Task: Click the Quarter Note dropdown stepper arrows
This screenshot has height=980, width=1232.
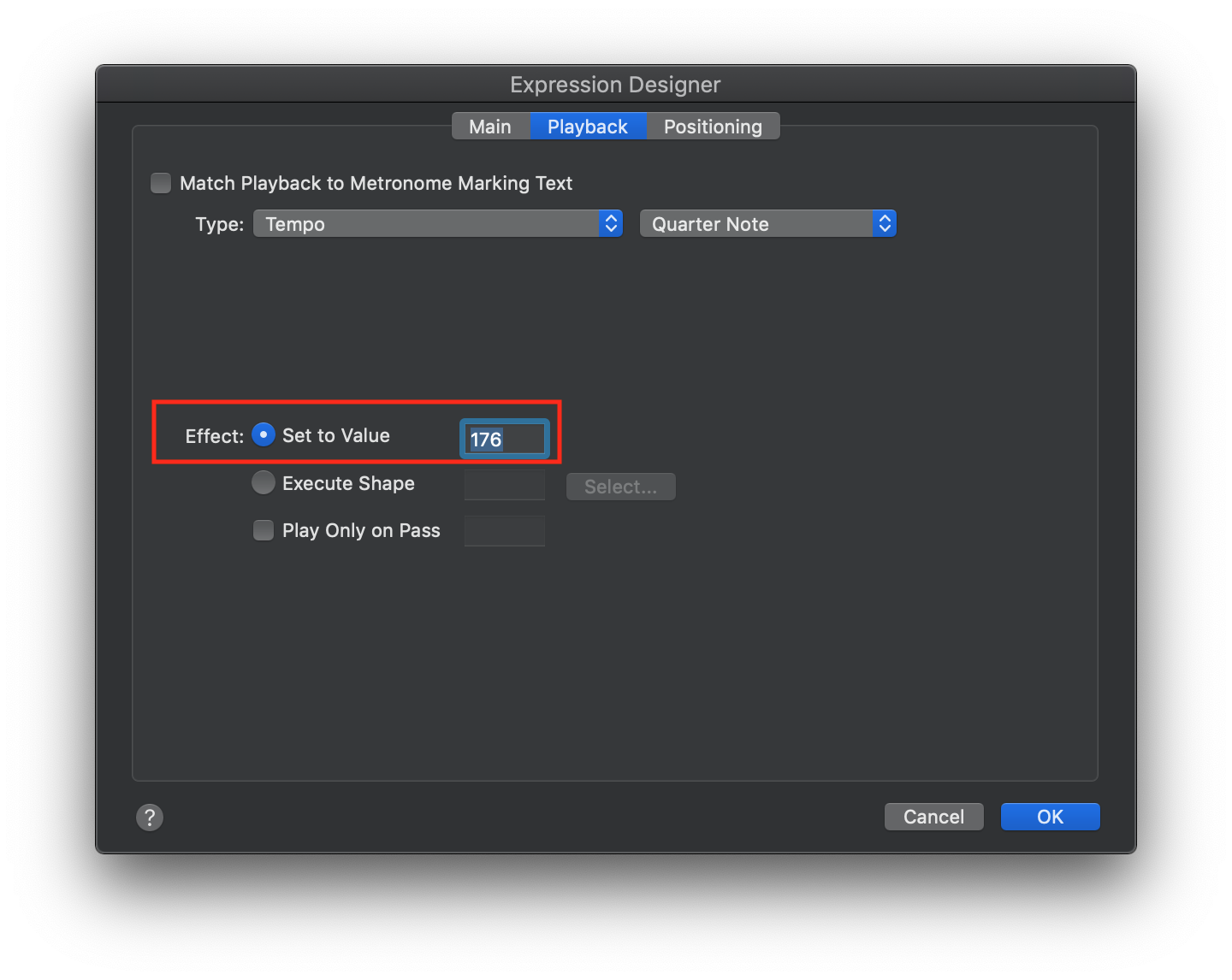Action: (885, 223)
